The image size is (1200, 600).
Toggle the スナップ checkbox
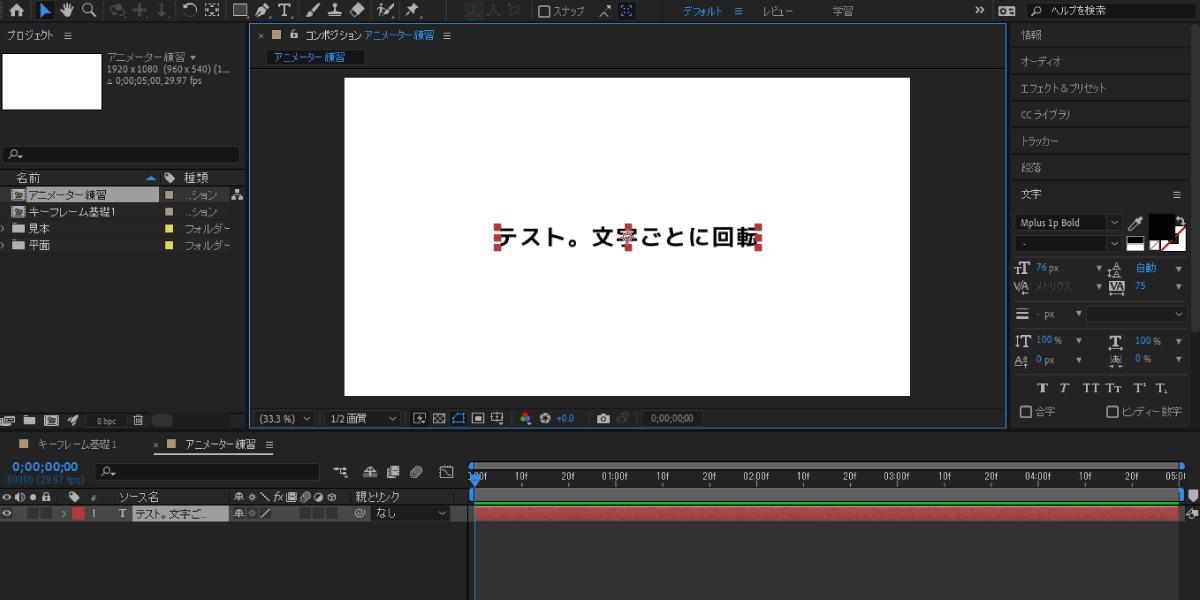[544, 12]
